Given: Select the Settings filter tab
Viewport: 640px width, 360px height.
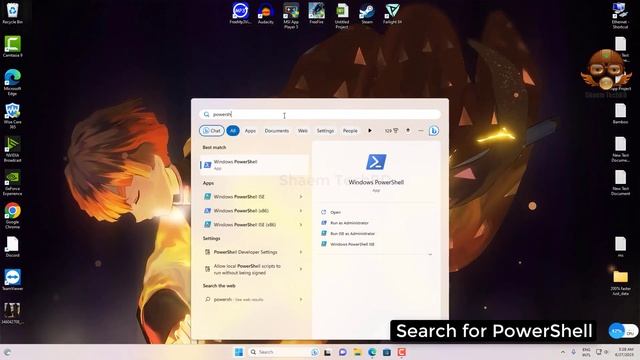Looking at the screenshot, I should tap(325, 131).
